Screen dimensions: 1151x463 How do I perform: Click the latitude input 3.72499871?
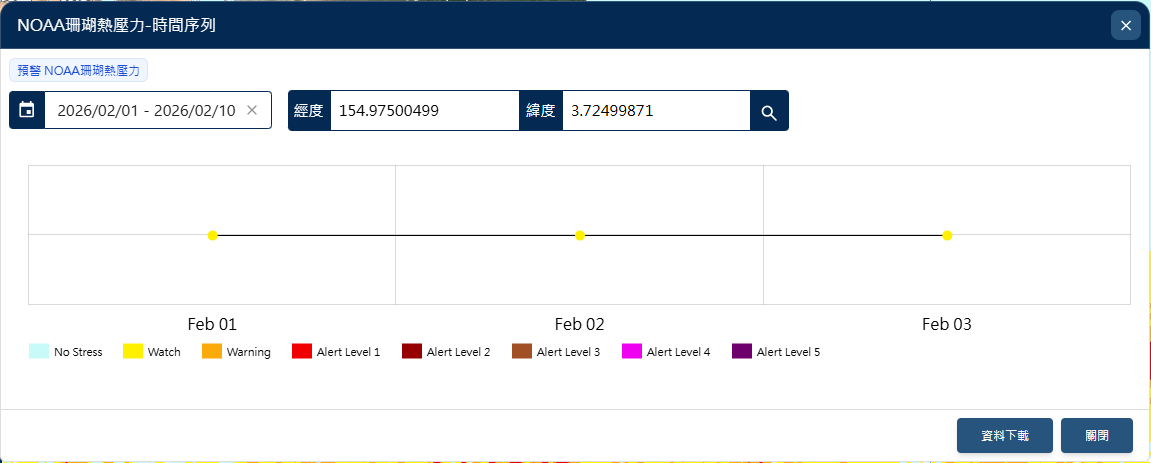(x=655, y=110)
